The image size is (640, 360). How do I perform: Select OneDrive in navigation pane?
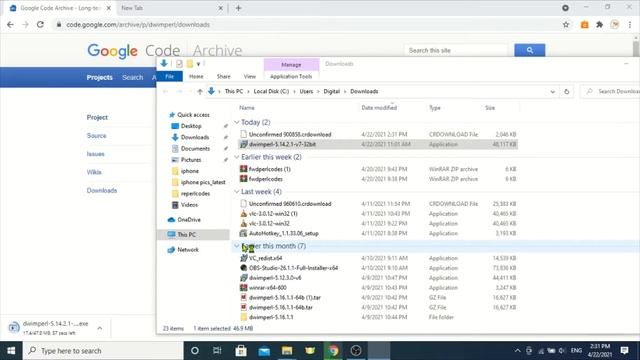coord(189,220)
